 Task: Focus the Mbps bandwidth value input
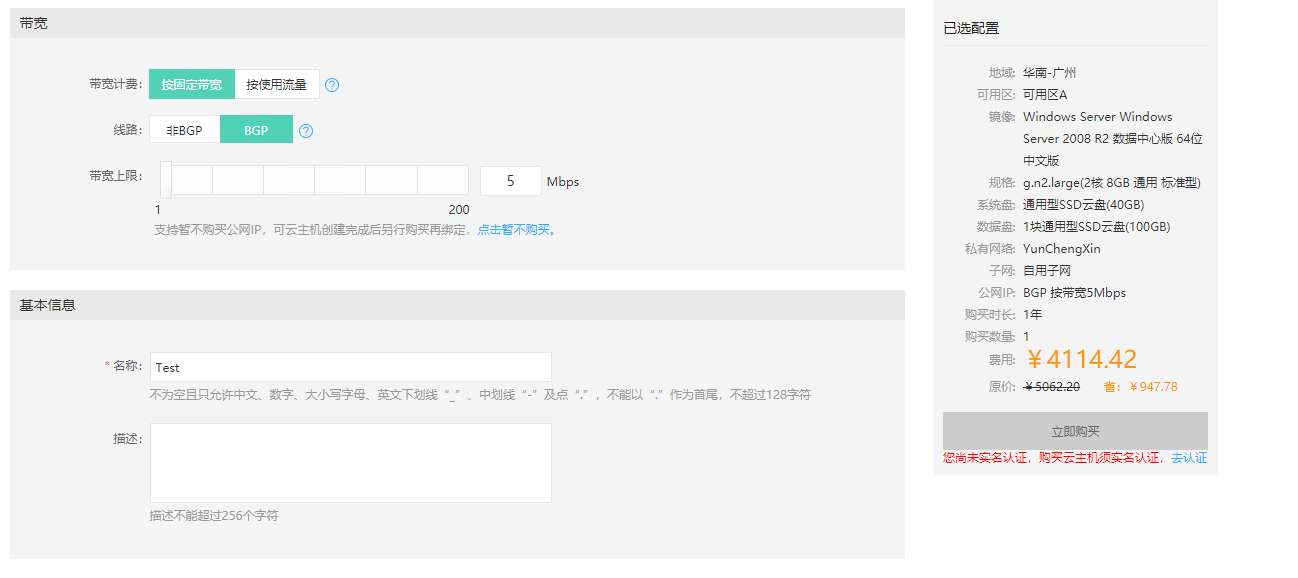coord(510,181)
